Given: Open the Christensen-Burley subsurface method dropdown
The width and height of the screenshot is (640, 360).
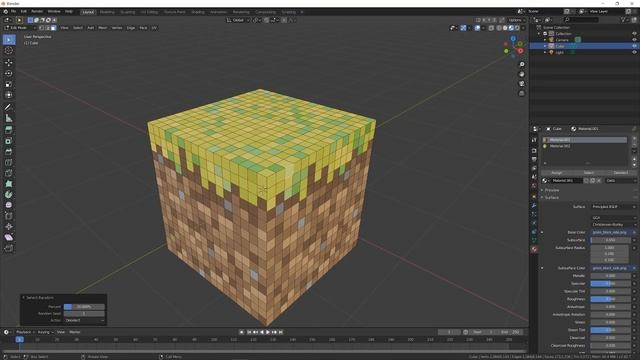Looking at the screenshot, I should pyautogui.click(x=613, y=224).
